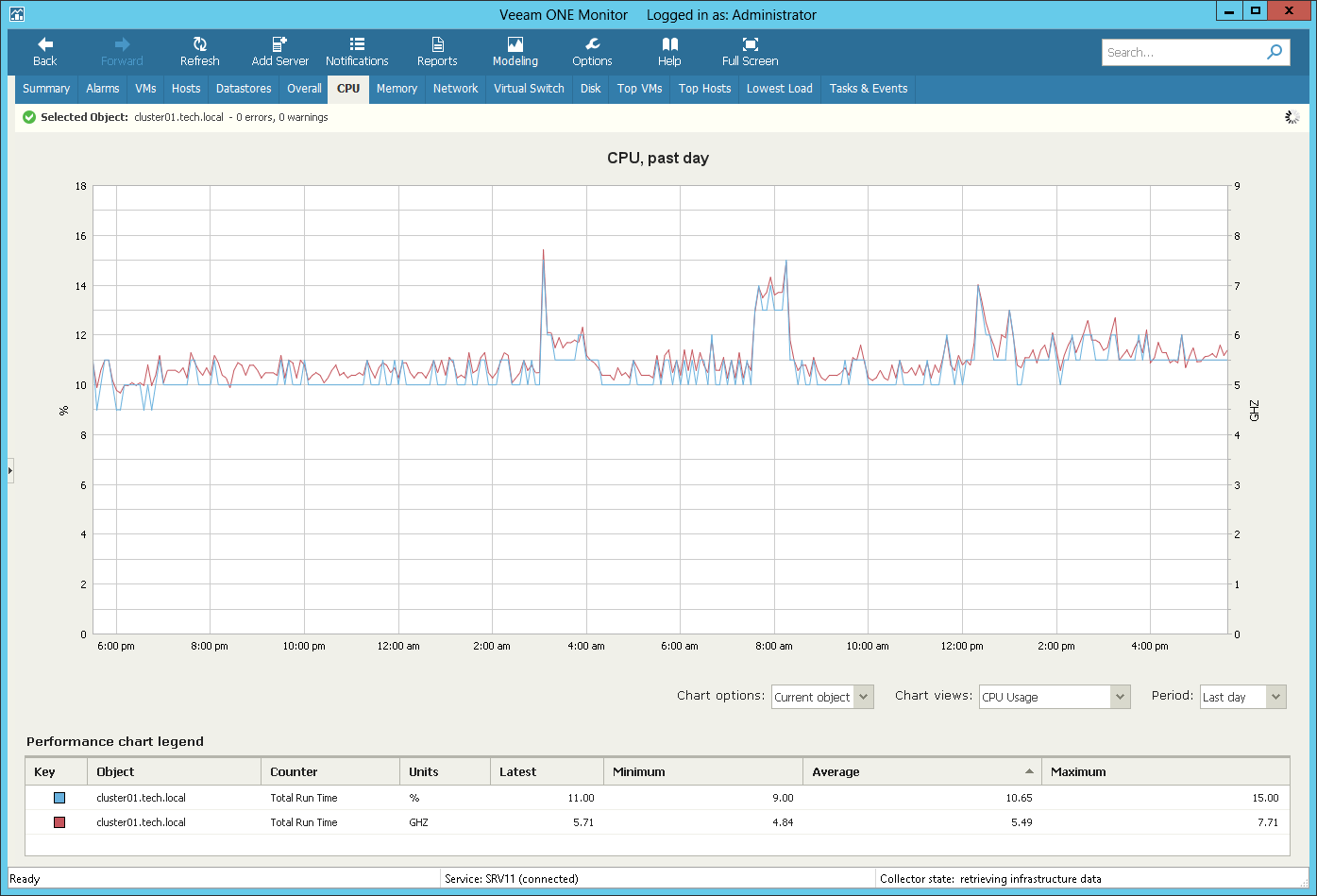Screen dimensions: 1317x896
Task: Open the Overall tab
Action: click(305, 89)
